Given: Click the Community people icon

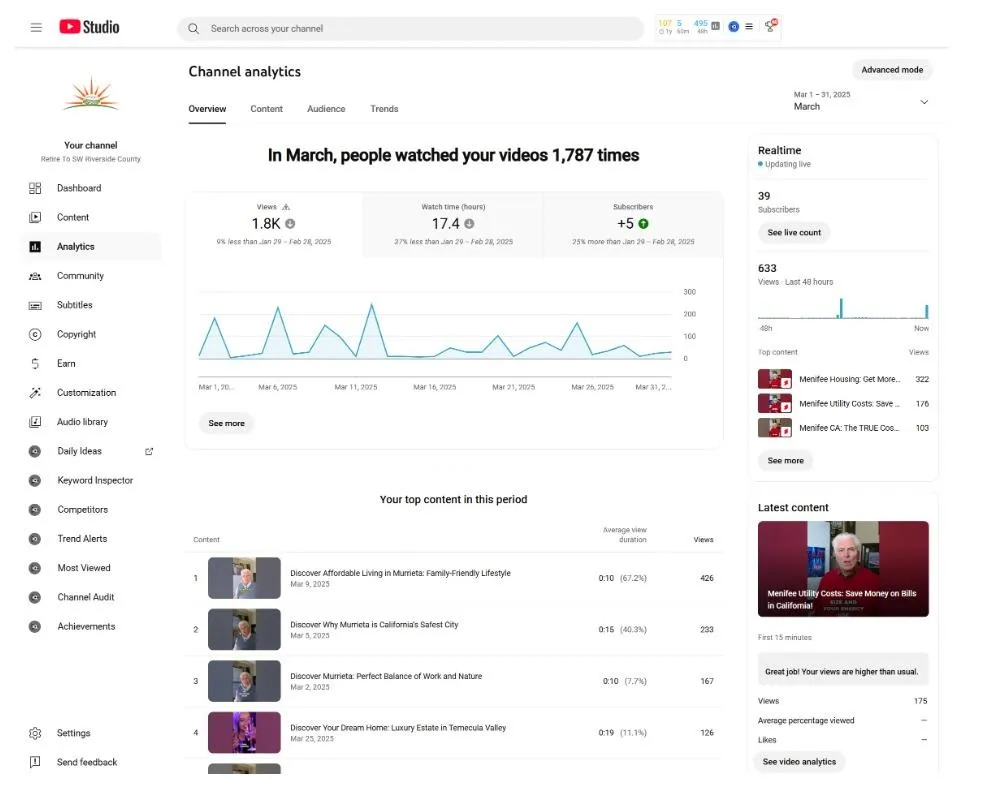Looking at the screenshot, I should point(35,276).
